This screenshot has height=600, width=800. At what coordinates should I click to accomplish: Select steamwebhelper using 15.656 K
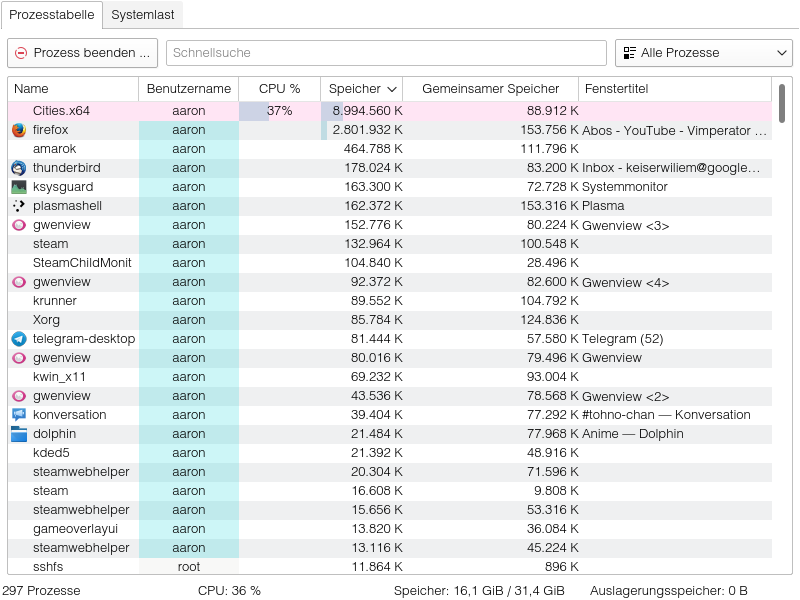click(x=390, y=510)
